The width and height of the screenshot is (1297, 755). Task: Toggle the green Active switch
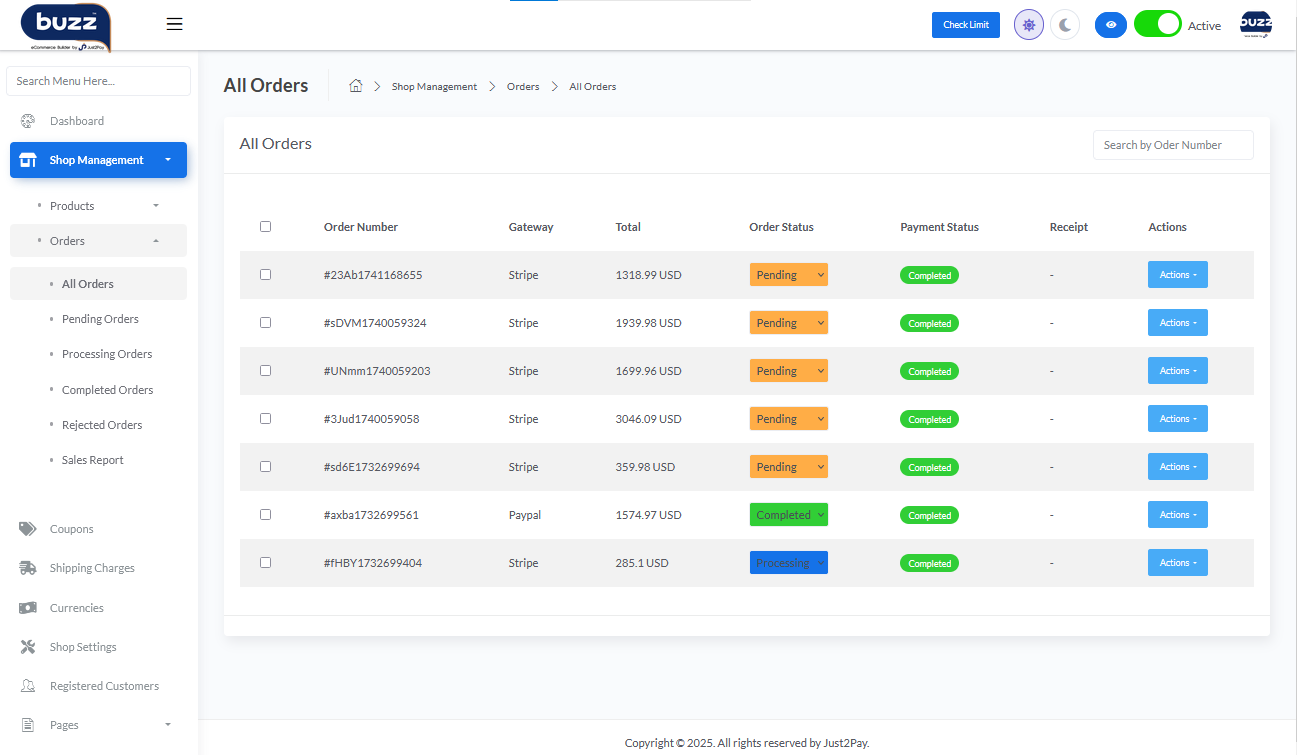(1157, 25)
